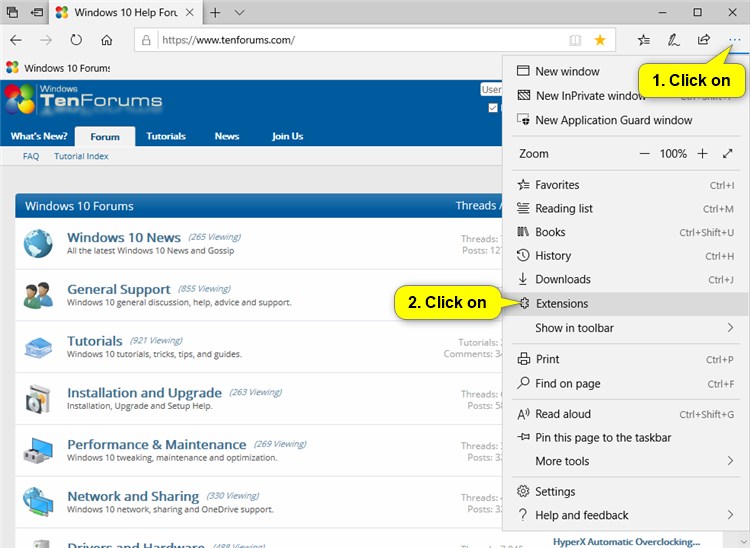Open Windows 10 Forums favorites bar bookmark
Screen dimensions: 750x548
(58, 68)
